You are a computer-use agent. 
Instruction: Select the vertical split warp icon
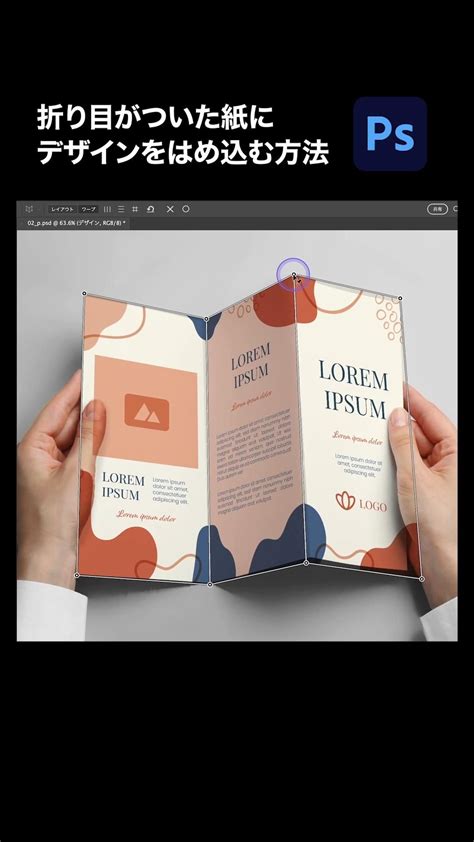click(x=107, y=209)
